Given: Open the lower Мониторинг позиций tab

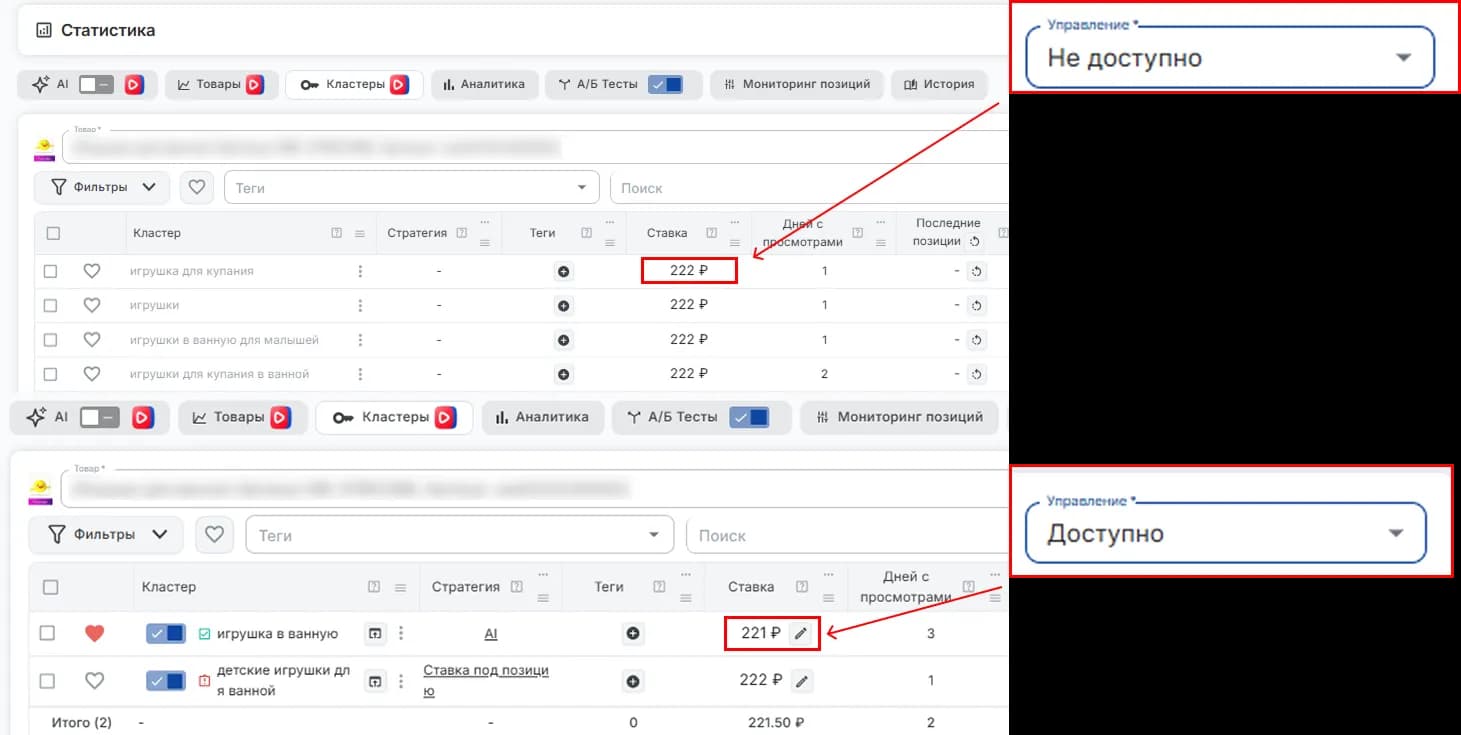Looking at the screenshot, I should click(x=899, y=417).
